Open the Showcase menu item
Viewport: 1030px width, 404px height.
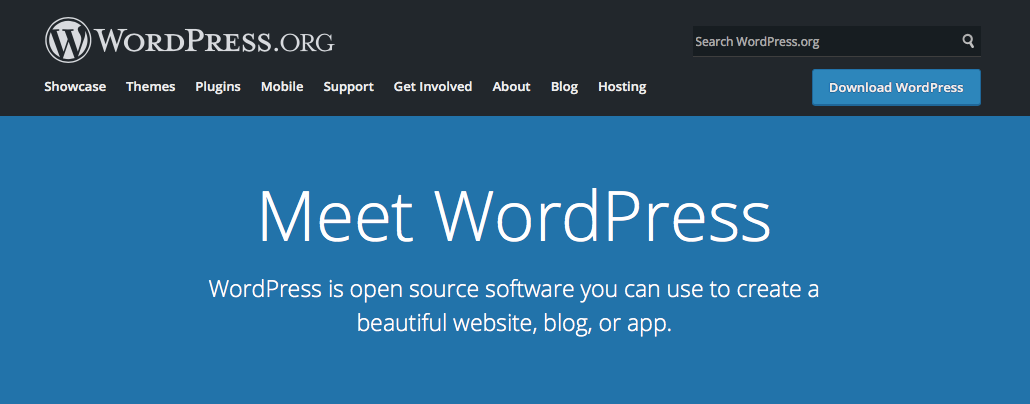75,87
